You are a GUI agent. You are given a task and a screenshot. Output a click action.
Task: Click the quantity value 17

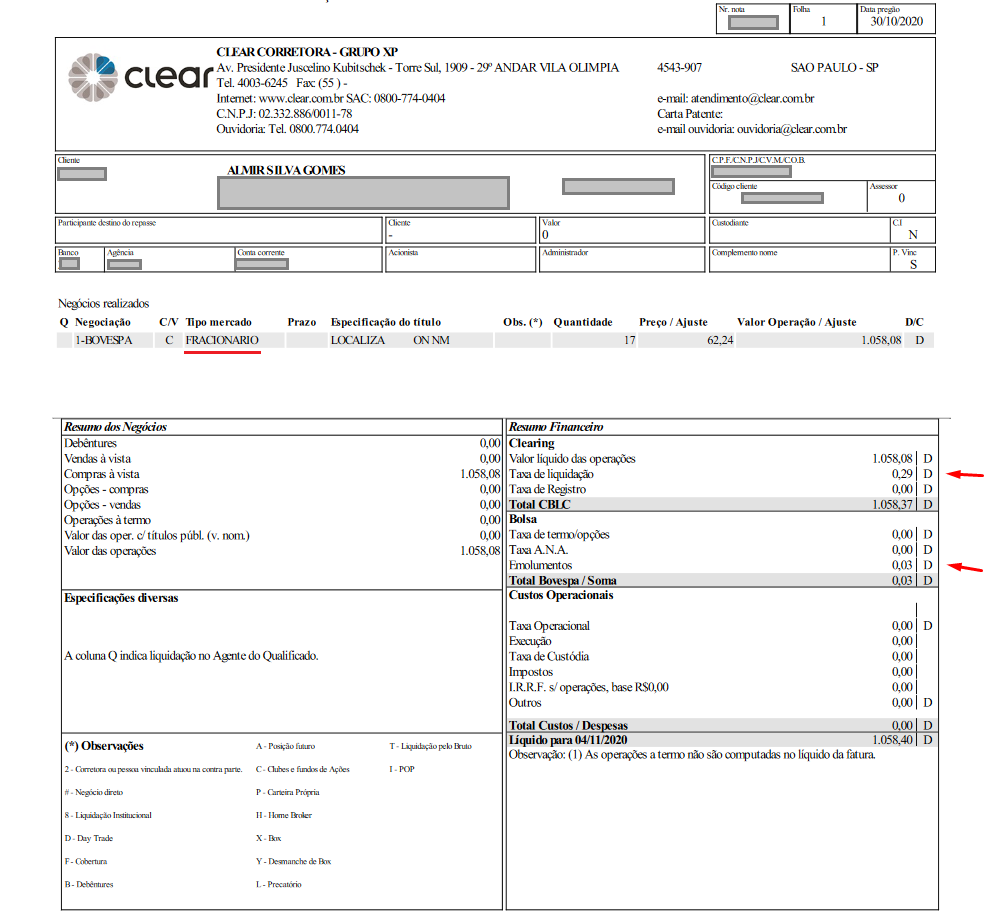pos(629,340)
